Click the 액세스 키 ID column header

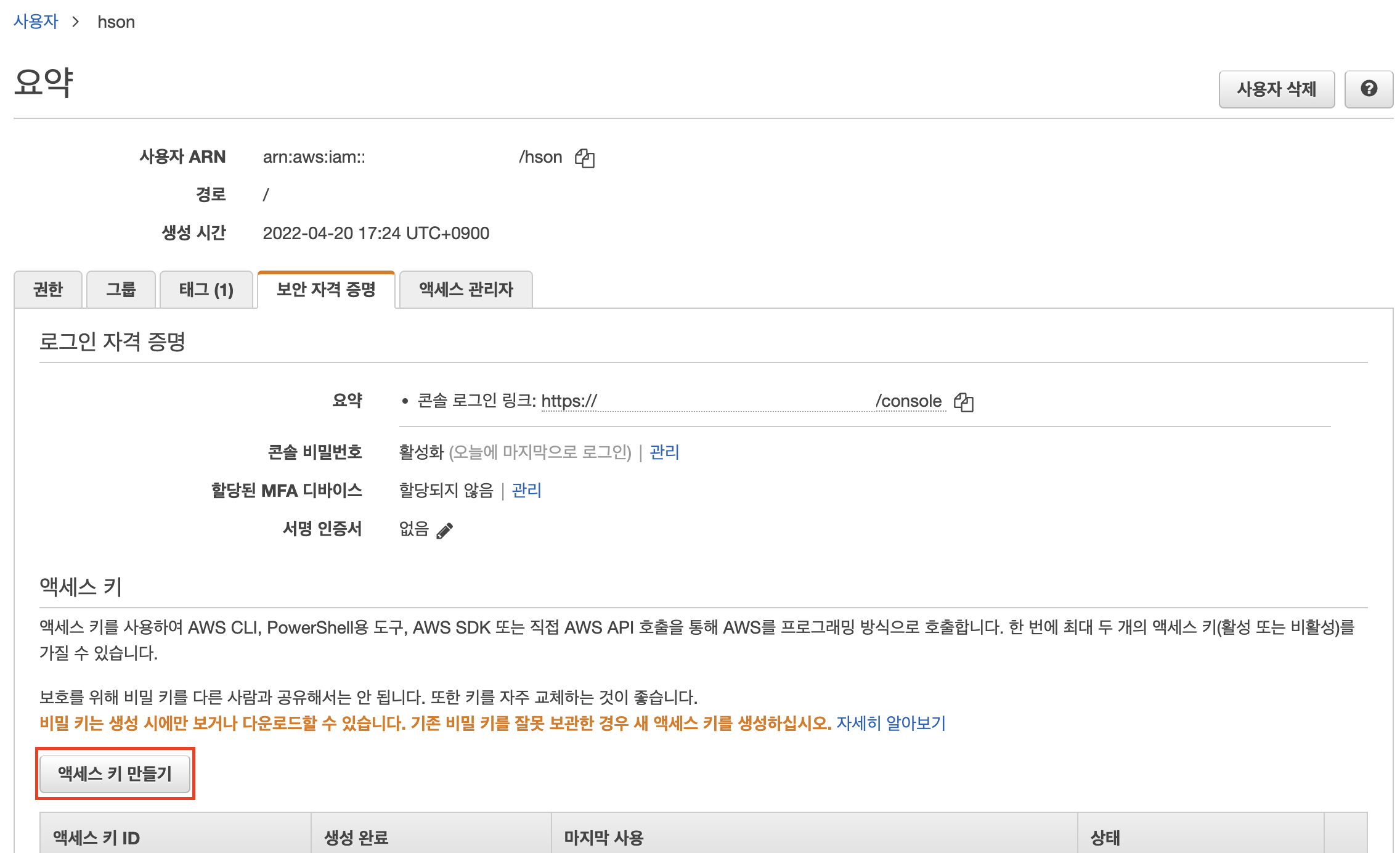pos(97,838)
